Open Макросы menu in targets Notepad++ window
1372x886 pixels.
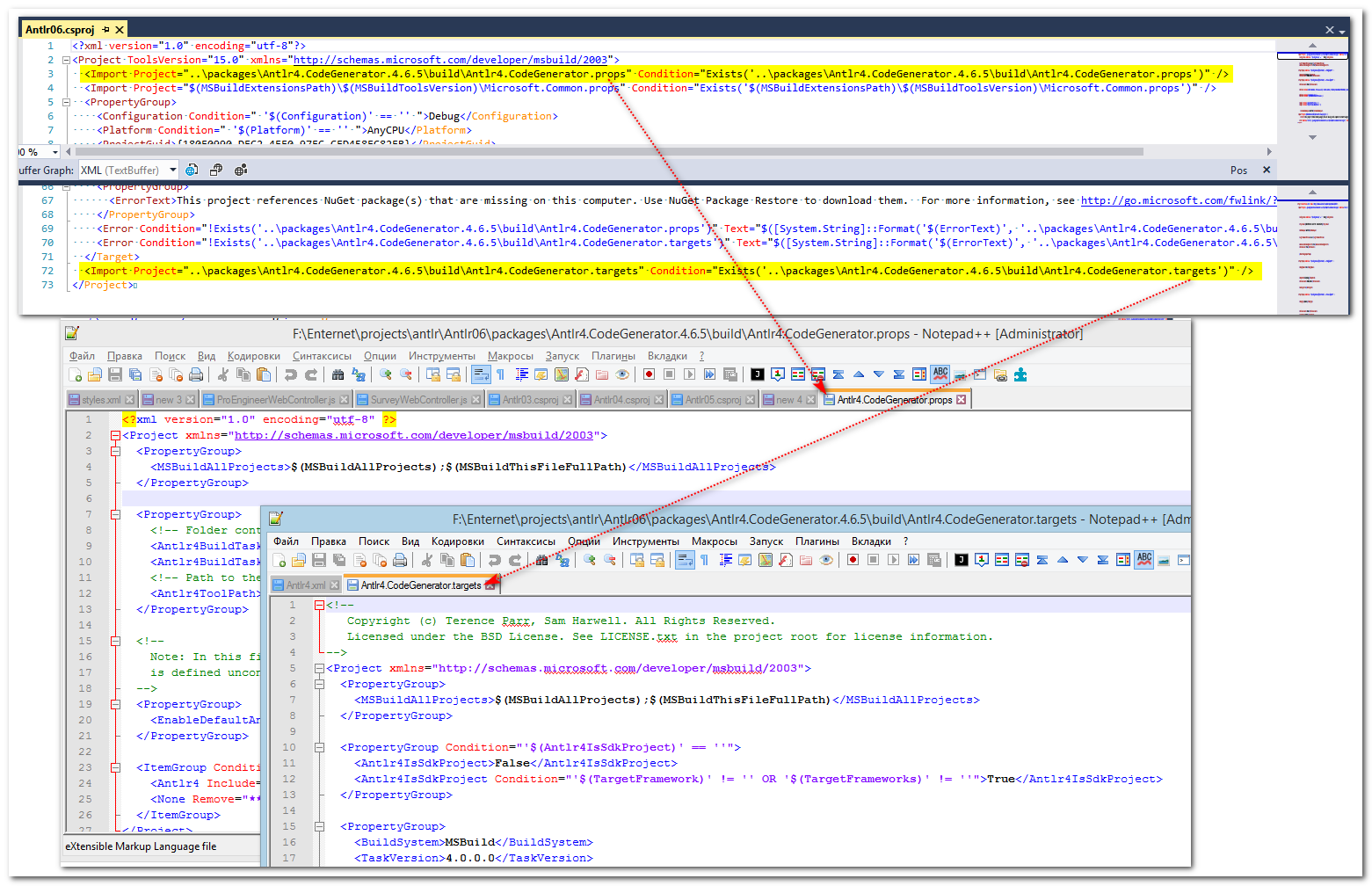click(x=714, y=541)
